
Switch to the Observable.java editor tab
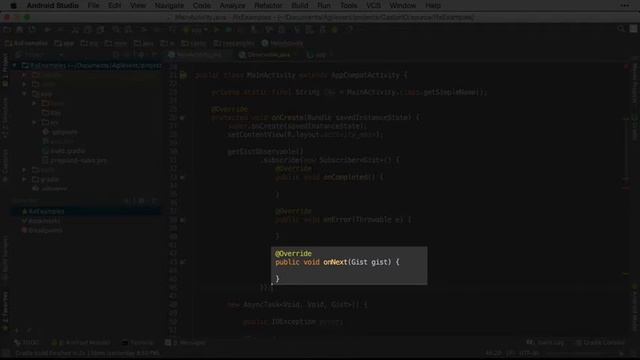click(265, 55)
